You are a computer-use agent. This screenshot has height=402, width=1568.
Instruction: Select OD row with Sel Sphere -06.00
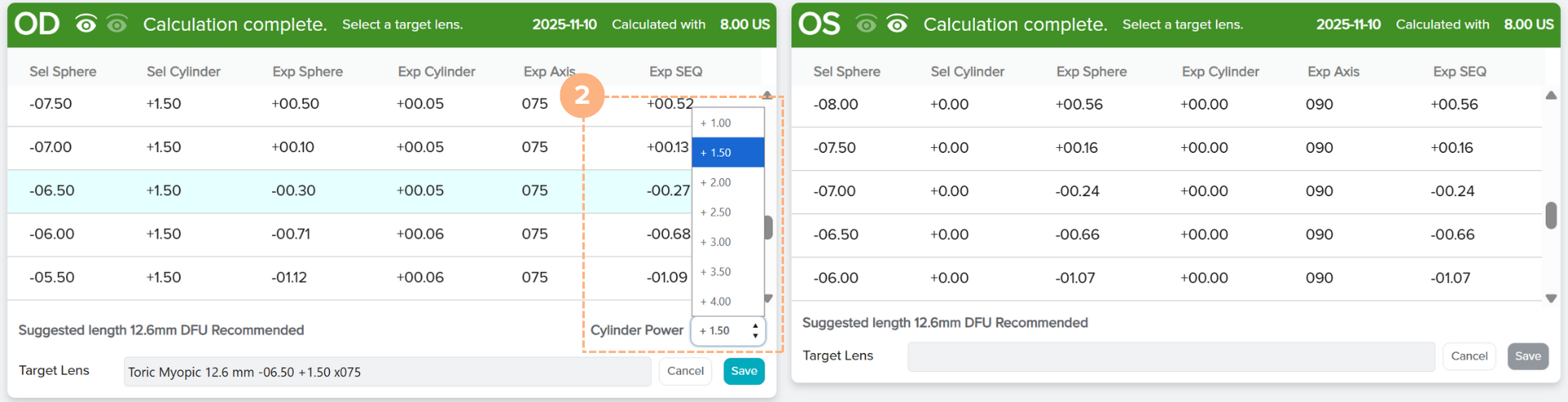327,234
